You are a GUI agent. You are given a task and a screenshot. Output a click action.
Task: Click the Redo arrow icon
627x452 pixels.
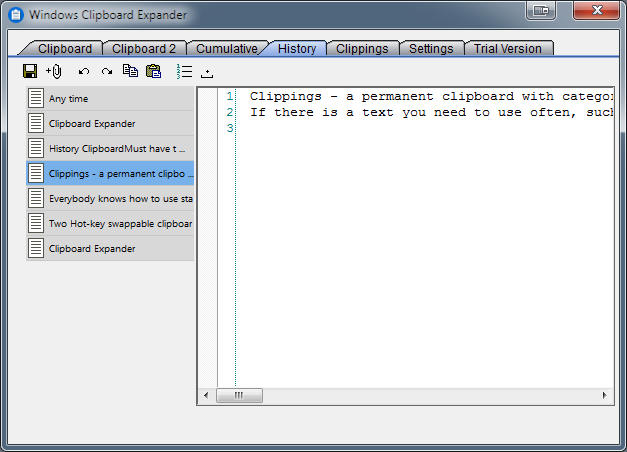[x=107, y=72]
